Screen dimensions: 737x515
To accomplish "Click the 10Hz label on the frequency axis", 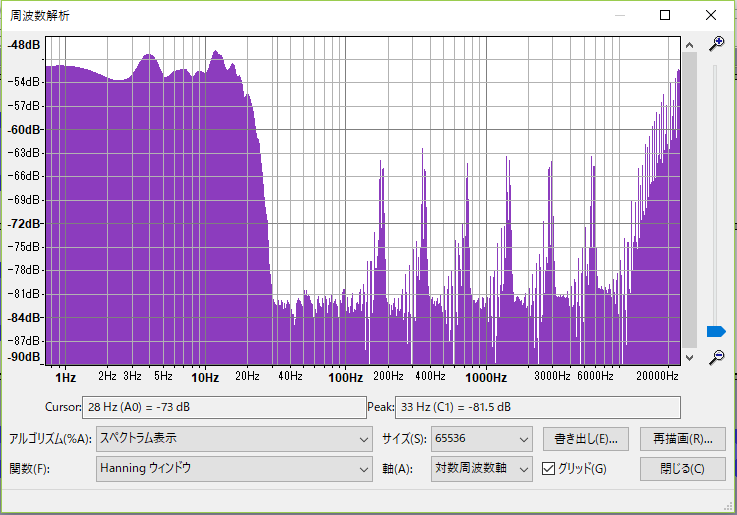I will [205, 378].
